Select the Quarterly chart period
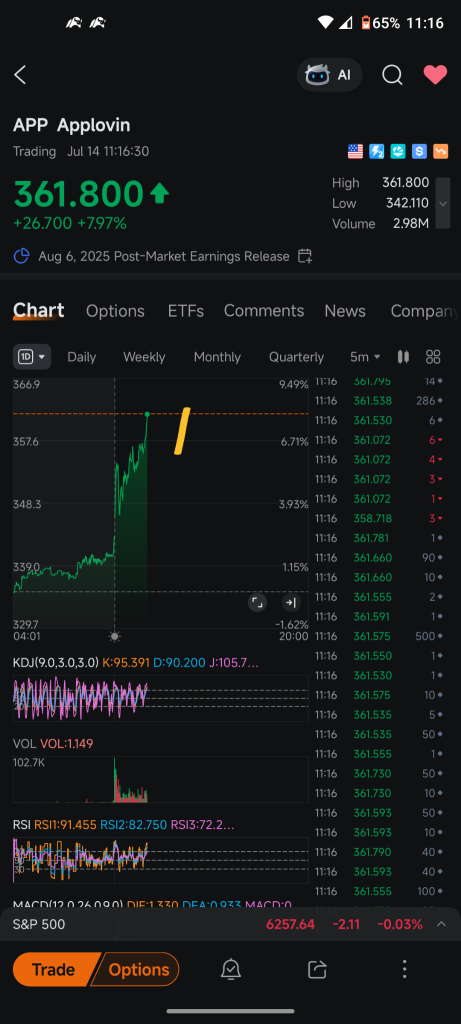 (x=296, y=357)
